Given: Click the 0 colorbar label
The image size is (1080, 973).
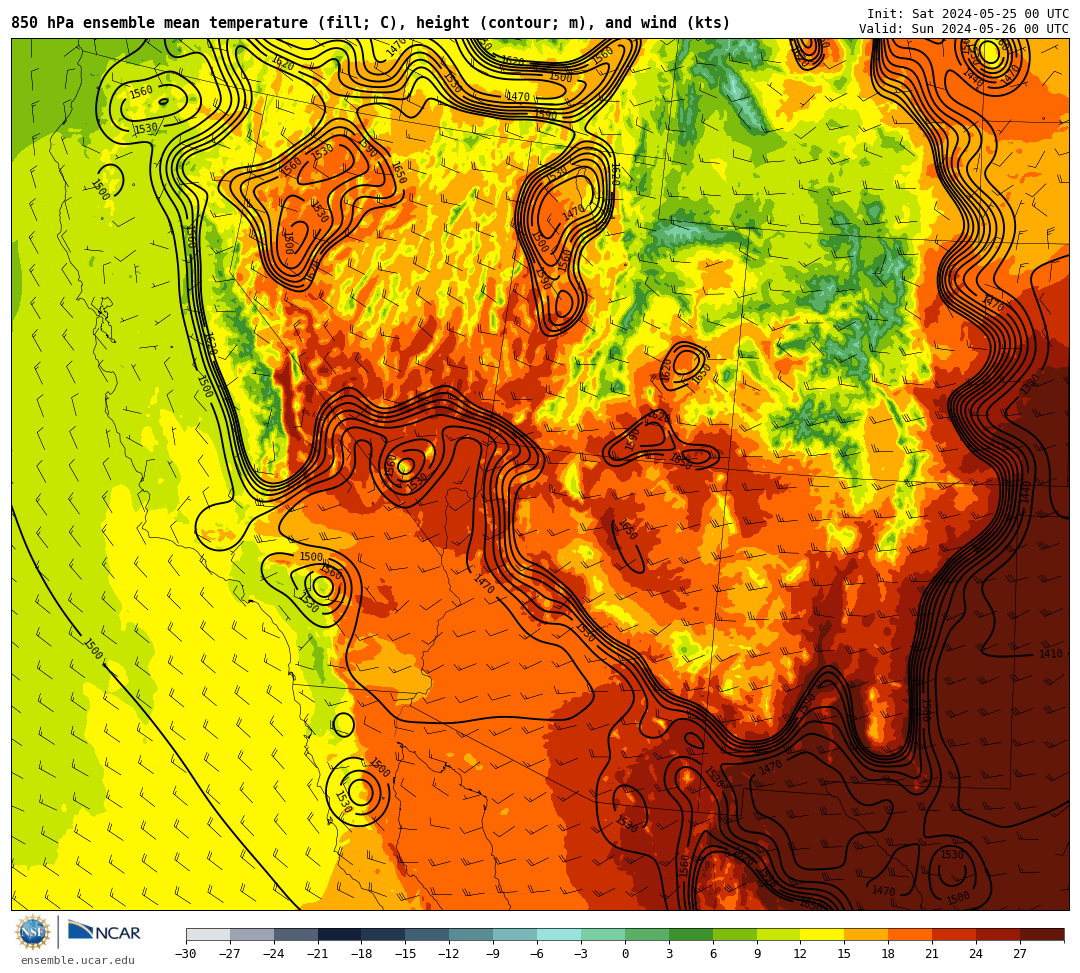Looking at the screenshot, I should 625,954.
